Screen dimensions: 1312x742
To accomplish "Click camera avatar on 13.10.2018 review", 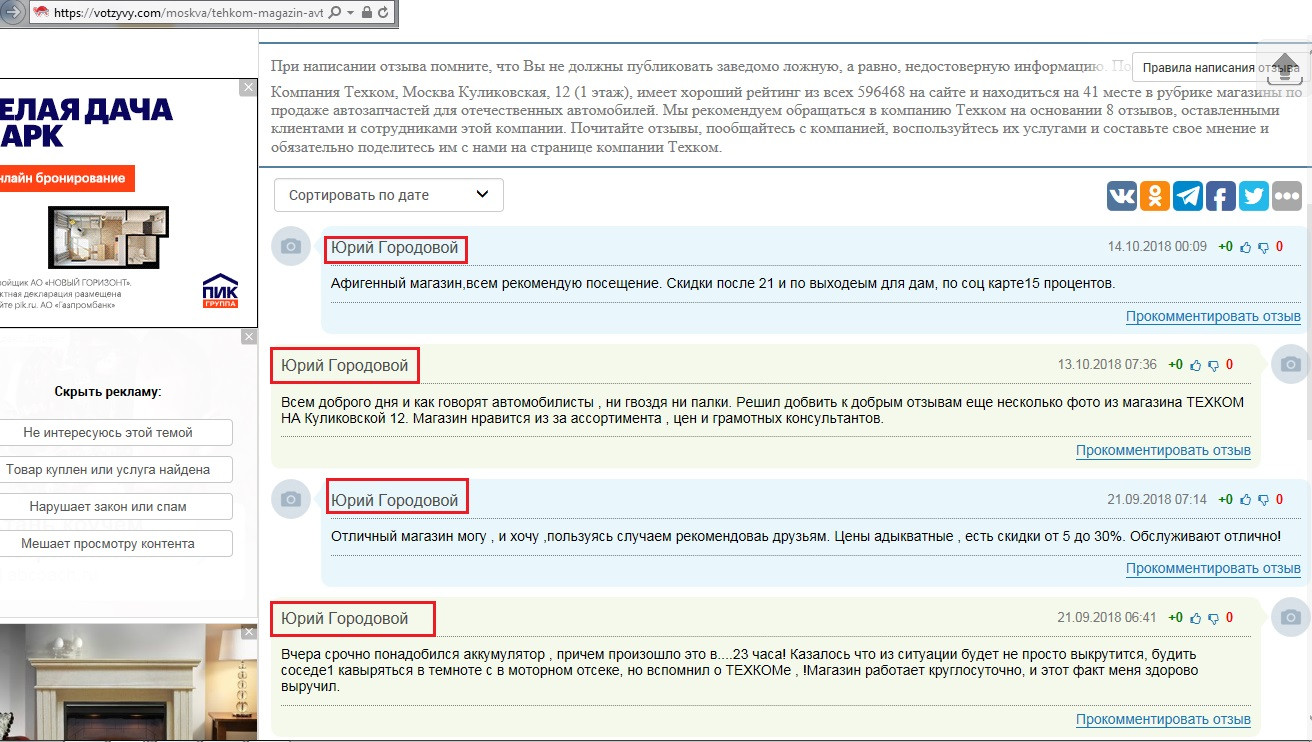I will [x=1290, y=364].
